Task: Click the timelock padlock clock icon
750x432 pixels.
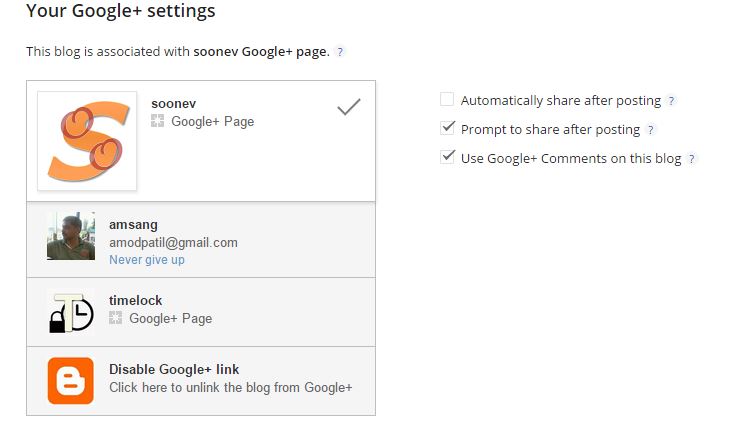Action: [71, 312]
